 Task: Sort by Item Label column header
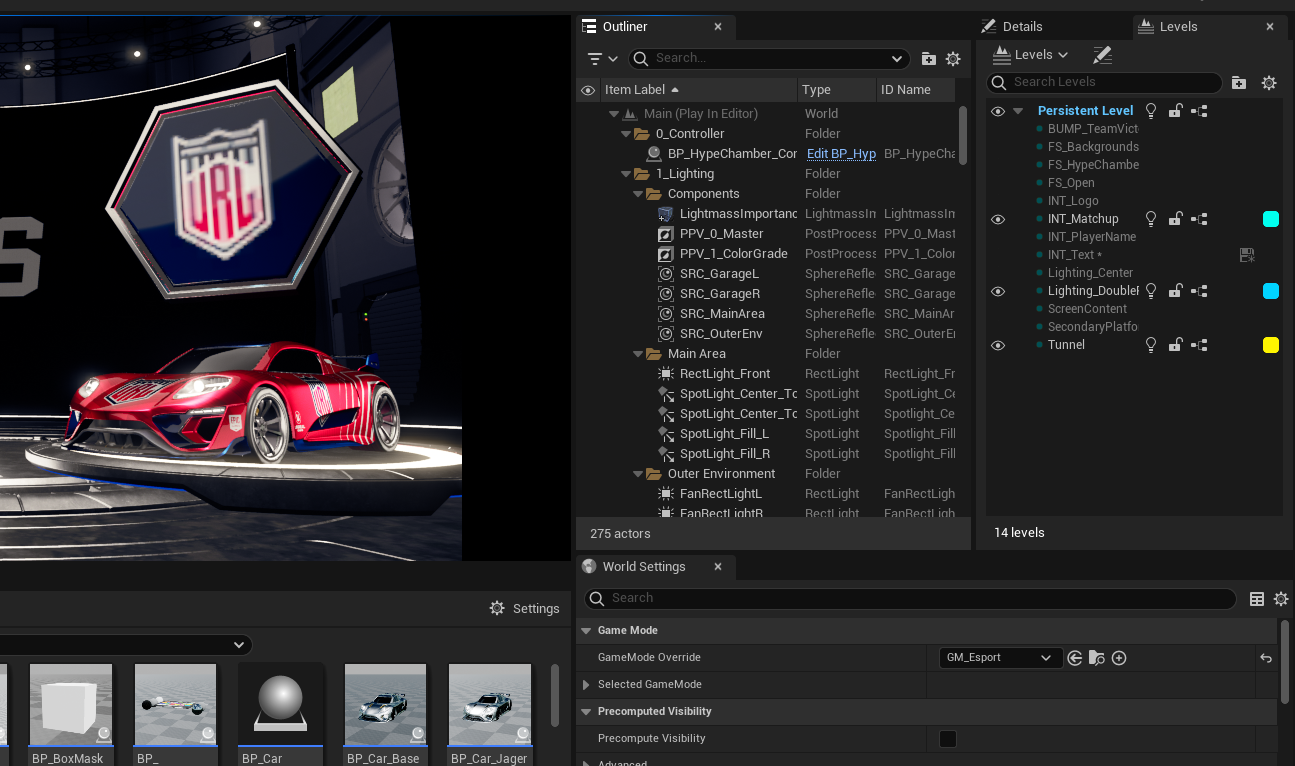[x=634, y=90]
